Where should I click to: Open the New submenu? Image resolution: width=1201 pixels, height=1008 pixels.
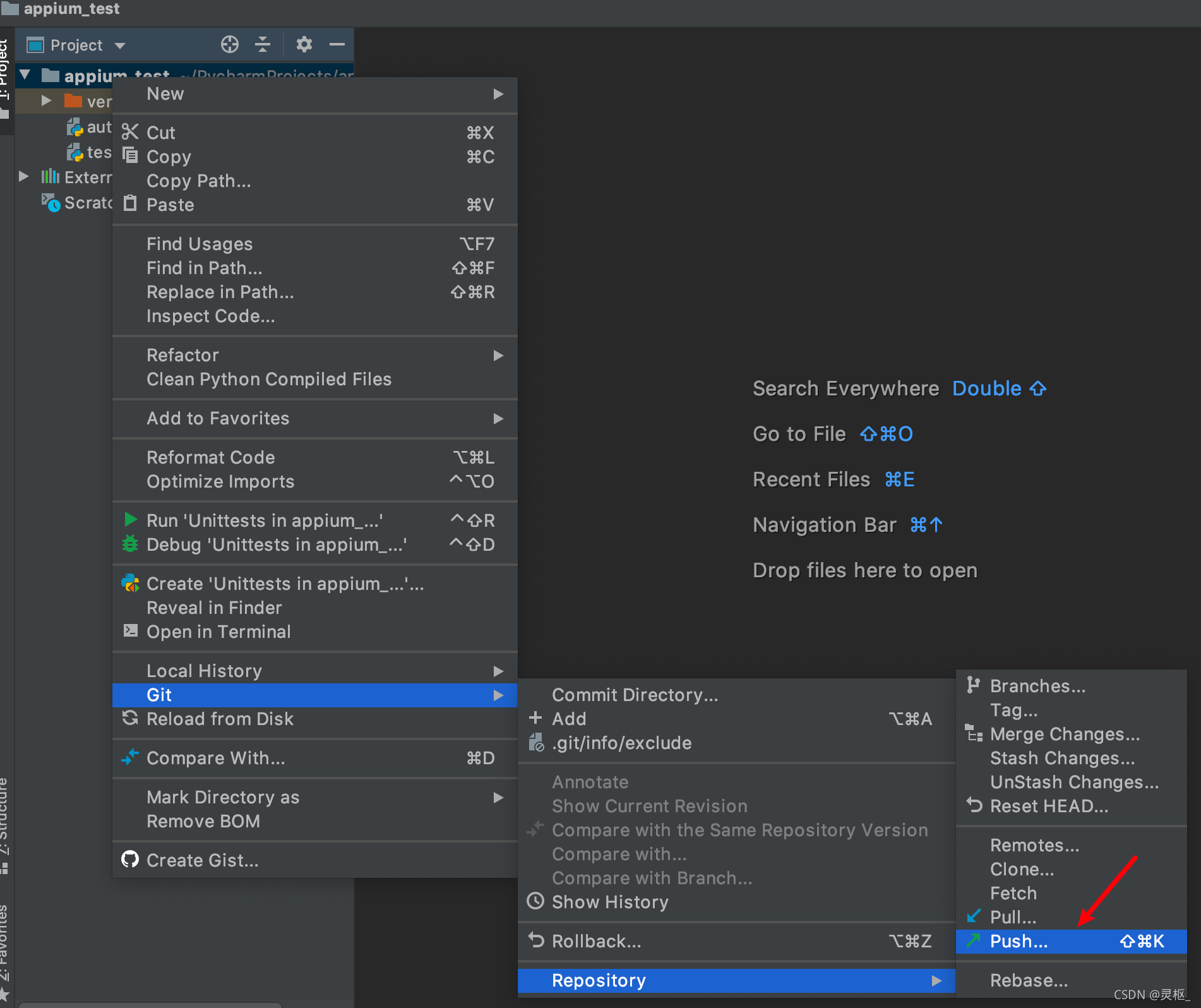coord(315,94)
